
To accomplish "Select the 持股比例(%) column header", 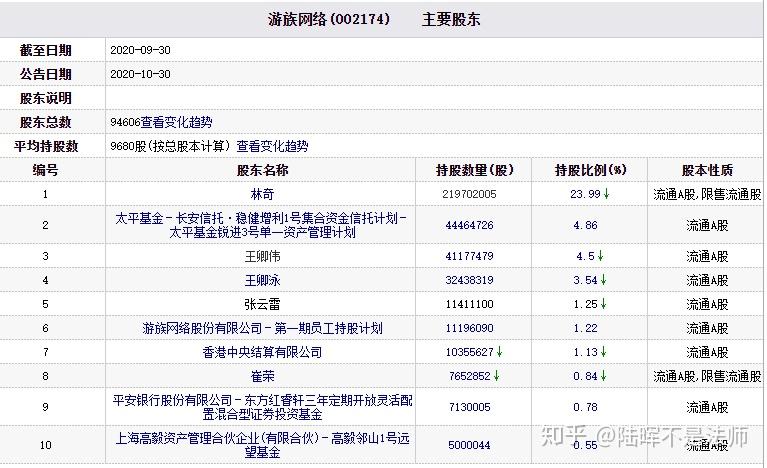I will 590,170.
